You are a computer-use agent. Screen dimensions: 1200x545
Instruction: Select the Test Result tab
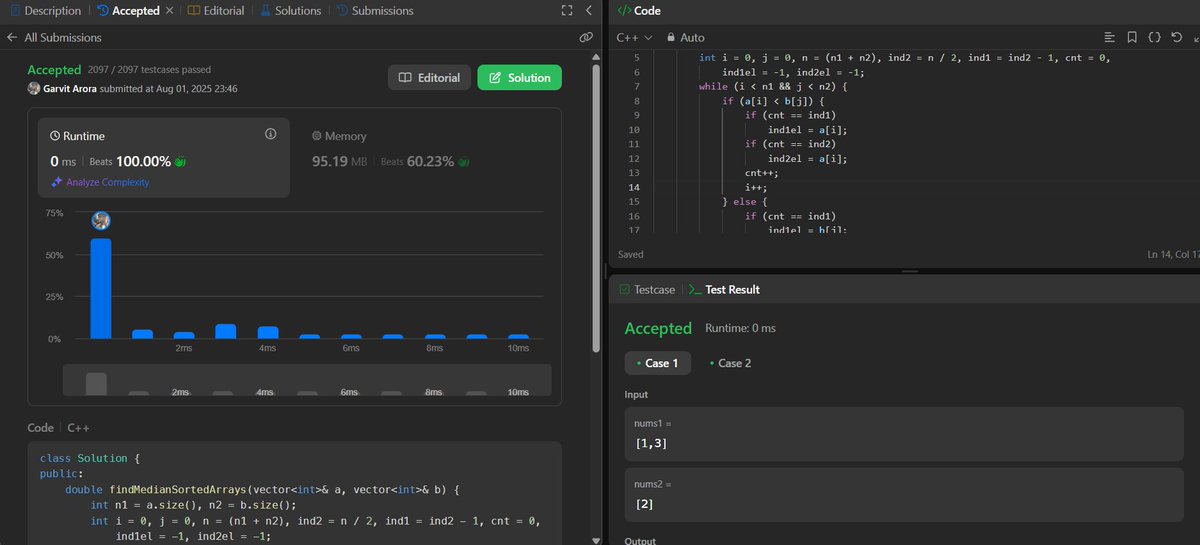pos(724,289)
